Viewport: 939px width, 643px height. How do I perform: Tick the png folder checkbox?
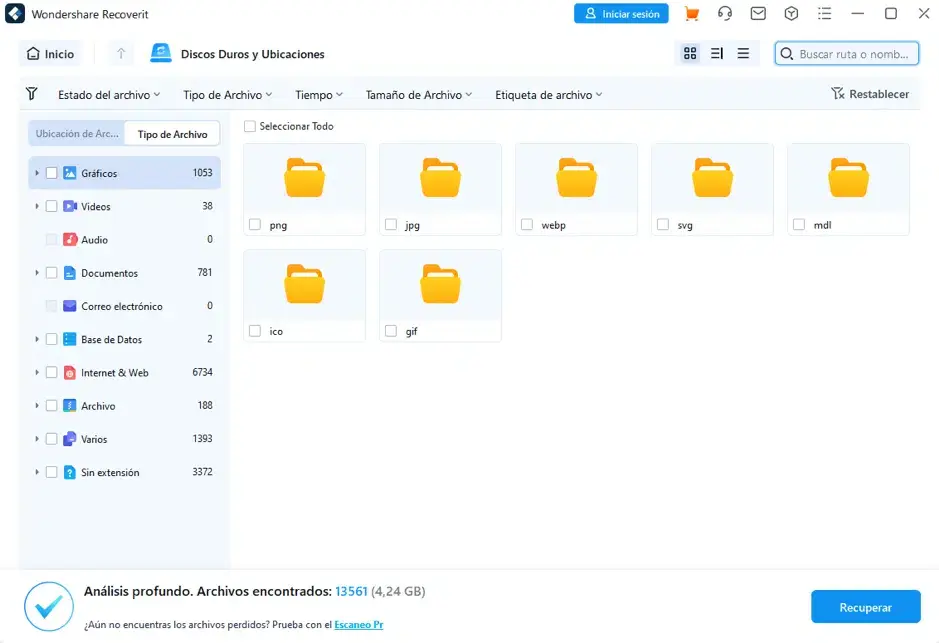tap(255, 225)
